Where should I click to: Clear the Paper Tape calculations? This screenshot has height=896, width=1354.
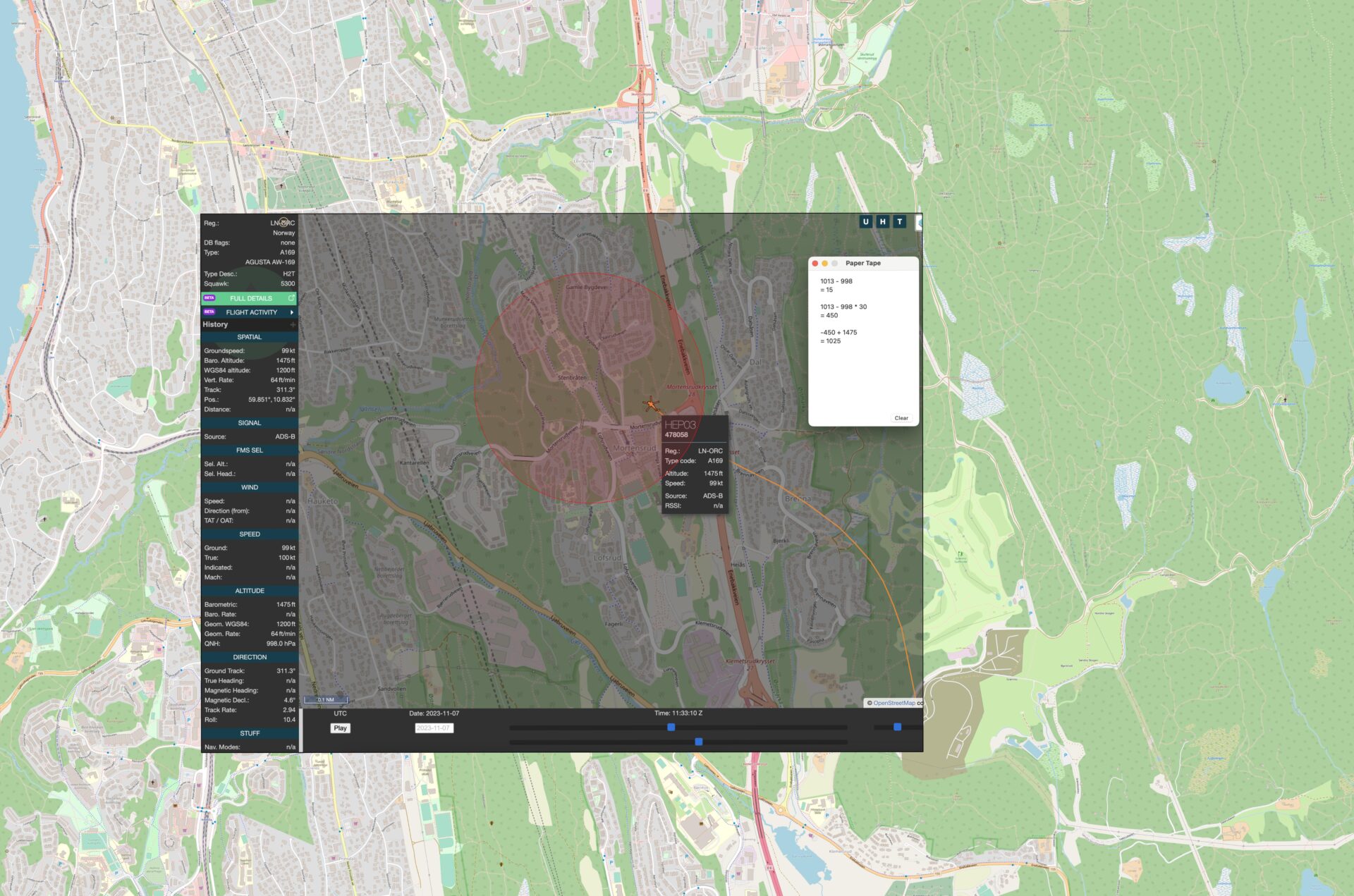pyautogui.click(x=901, y=418)
